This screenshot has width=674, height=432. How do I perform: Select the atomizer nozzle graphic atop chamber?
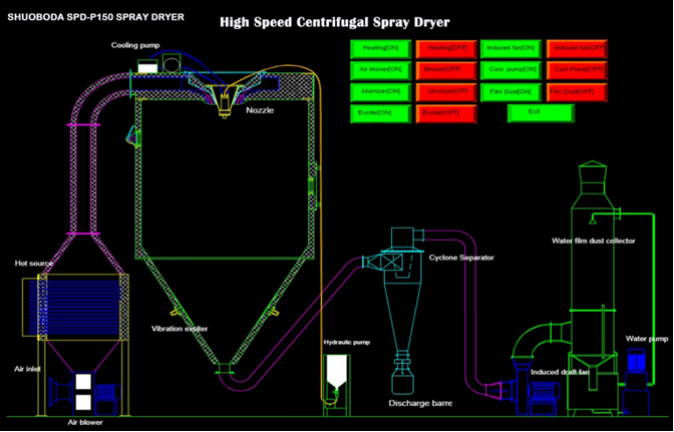224,102
